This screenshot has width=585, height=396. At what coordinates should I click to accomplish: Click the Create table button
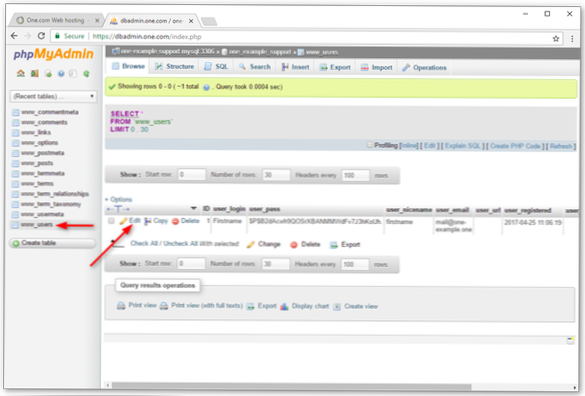click(x=53, y=243)
